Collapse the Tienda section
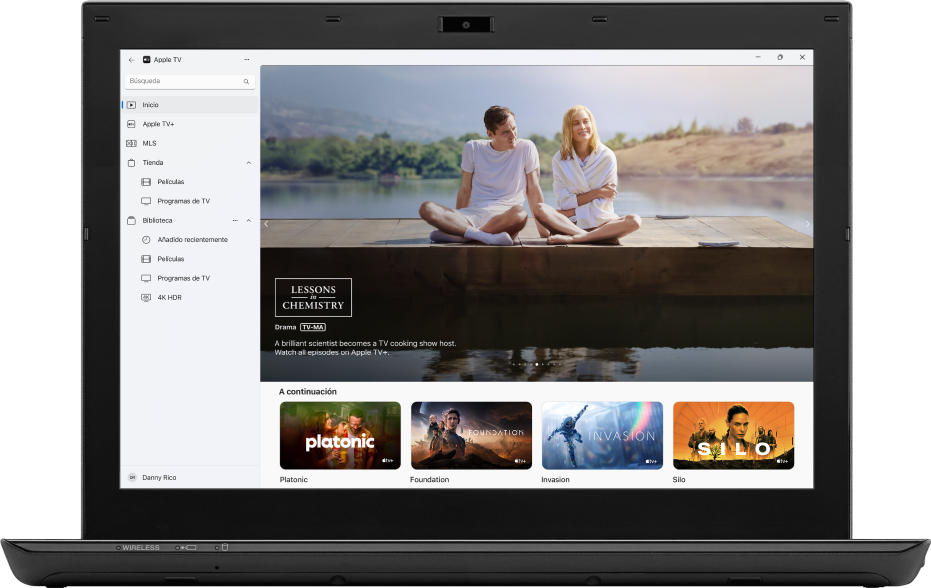Screen dimensions: 931x588 click(x=250, y=162)
